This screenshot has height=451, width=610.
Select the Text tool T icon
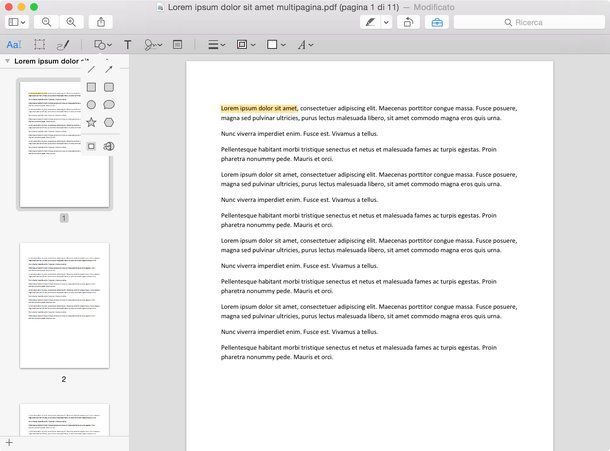click(127, 45)
